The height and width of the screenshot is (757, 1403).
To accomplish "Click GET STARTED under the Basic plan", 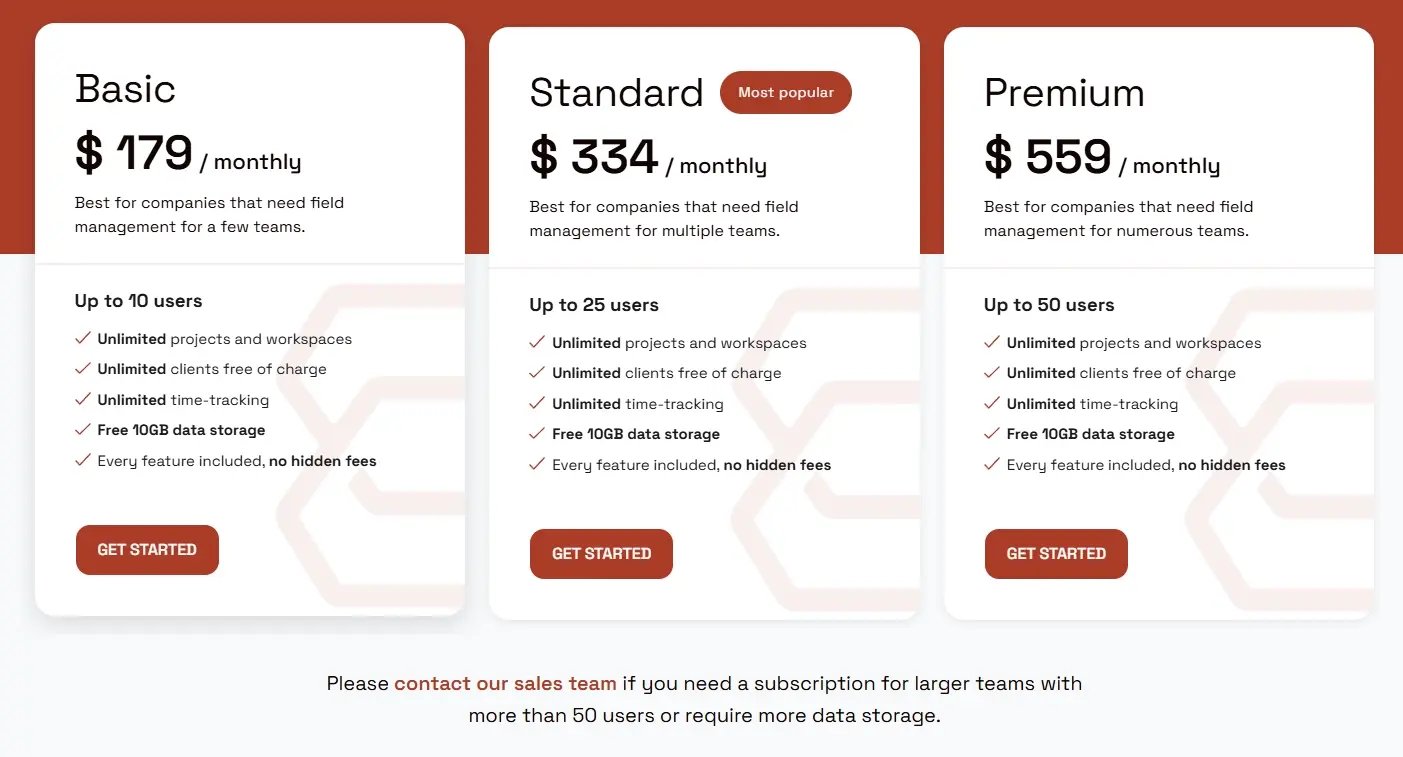I will (147, 549).
